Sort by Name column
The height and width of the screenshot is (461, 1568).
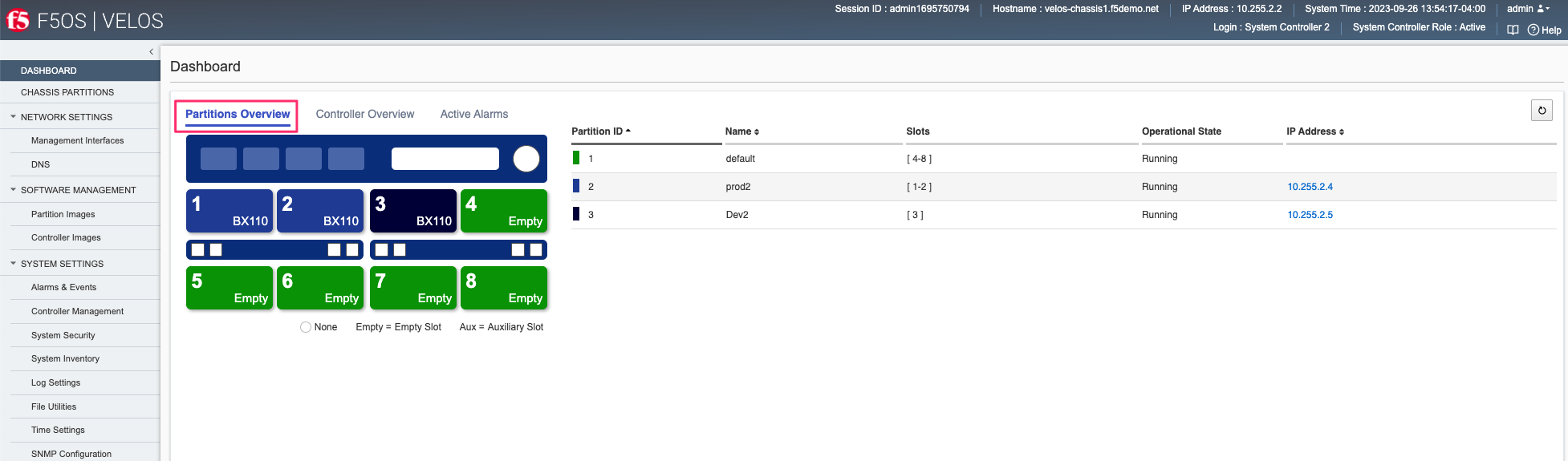(742, 131)
